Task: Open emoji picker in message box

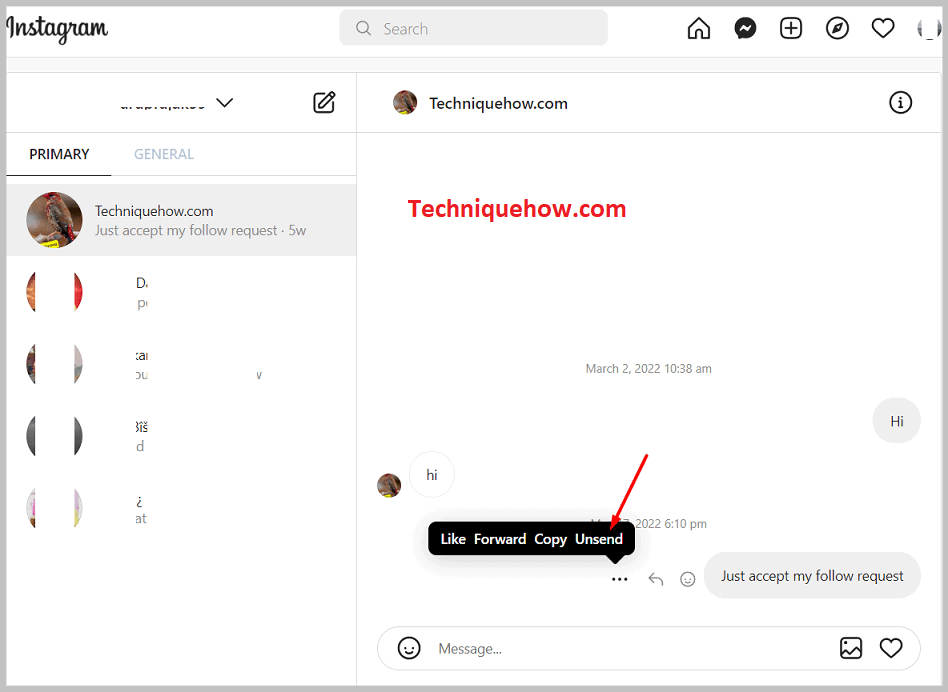Action: [x=409, y=648]
